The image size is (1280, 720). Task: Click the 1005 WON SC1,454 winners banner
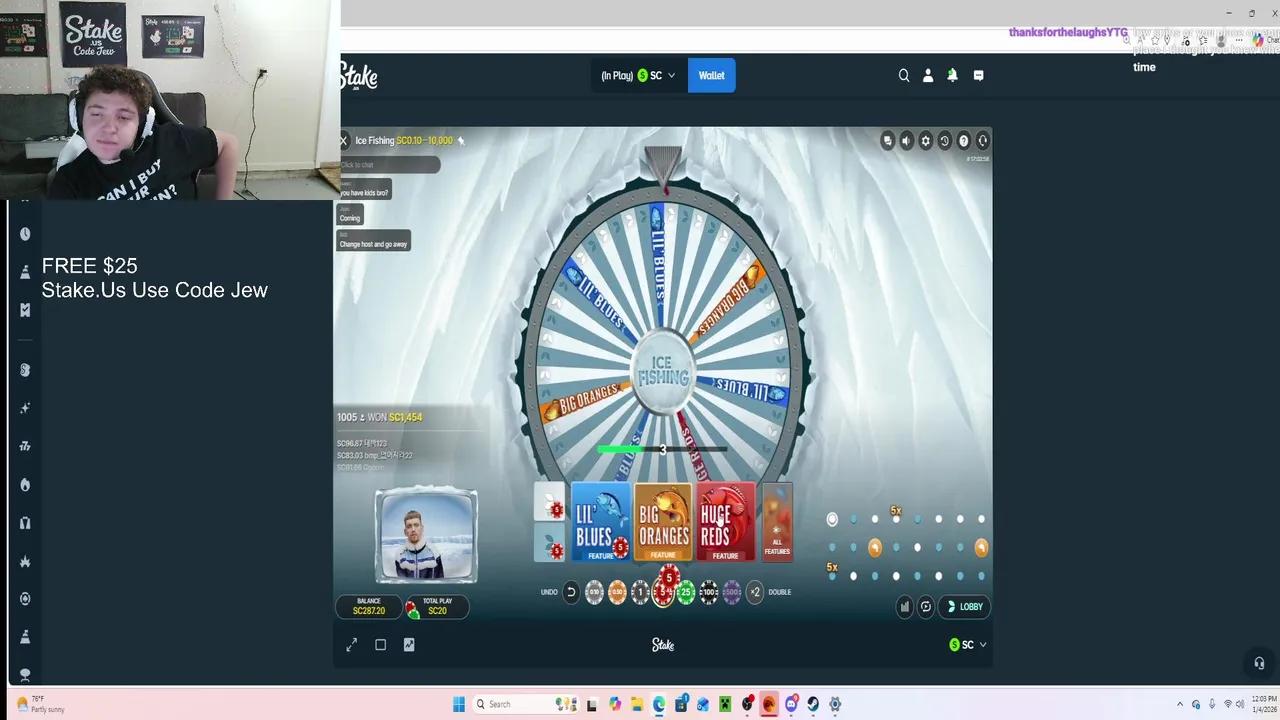click(380, 417)
